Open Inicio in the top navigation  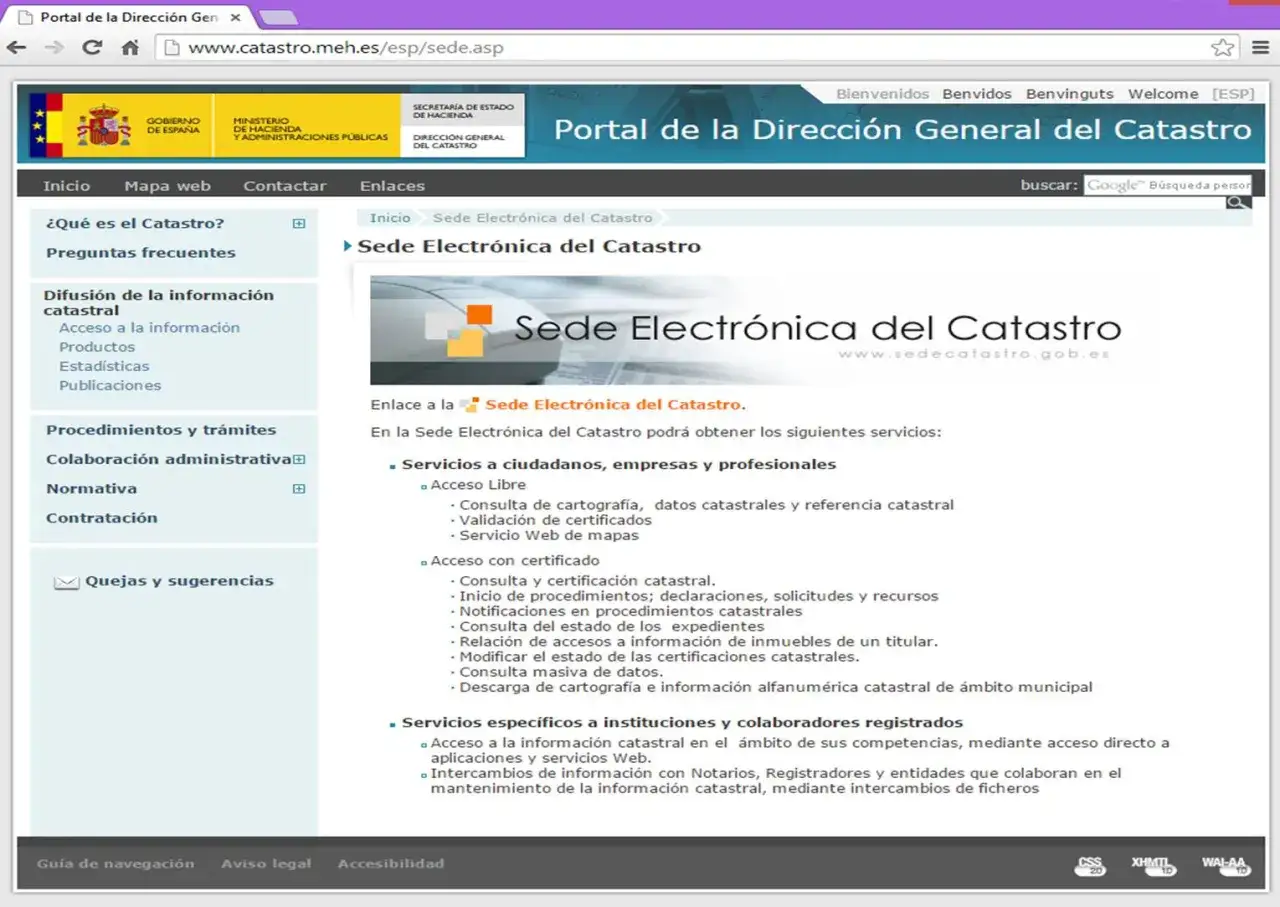click(x=66, y=186)
